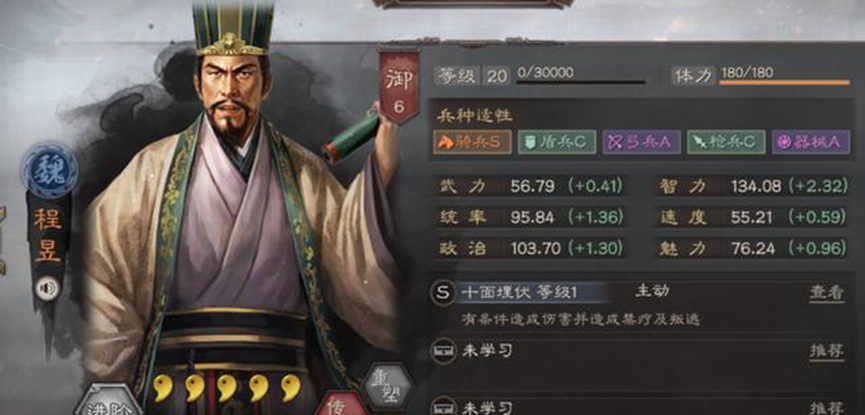Select the 弓兵A troop badge
The height and width of the screenshot is (415, 865).
tap(641, 142)
